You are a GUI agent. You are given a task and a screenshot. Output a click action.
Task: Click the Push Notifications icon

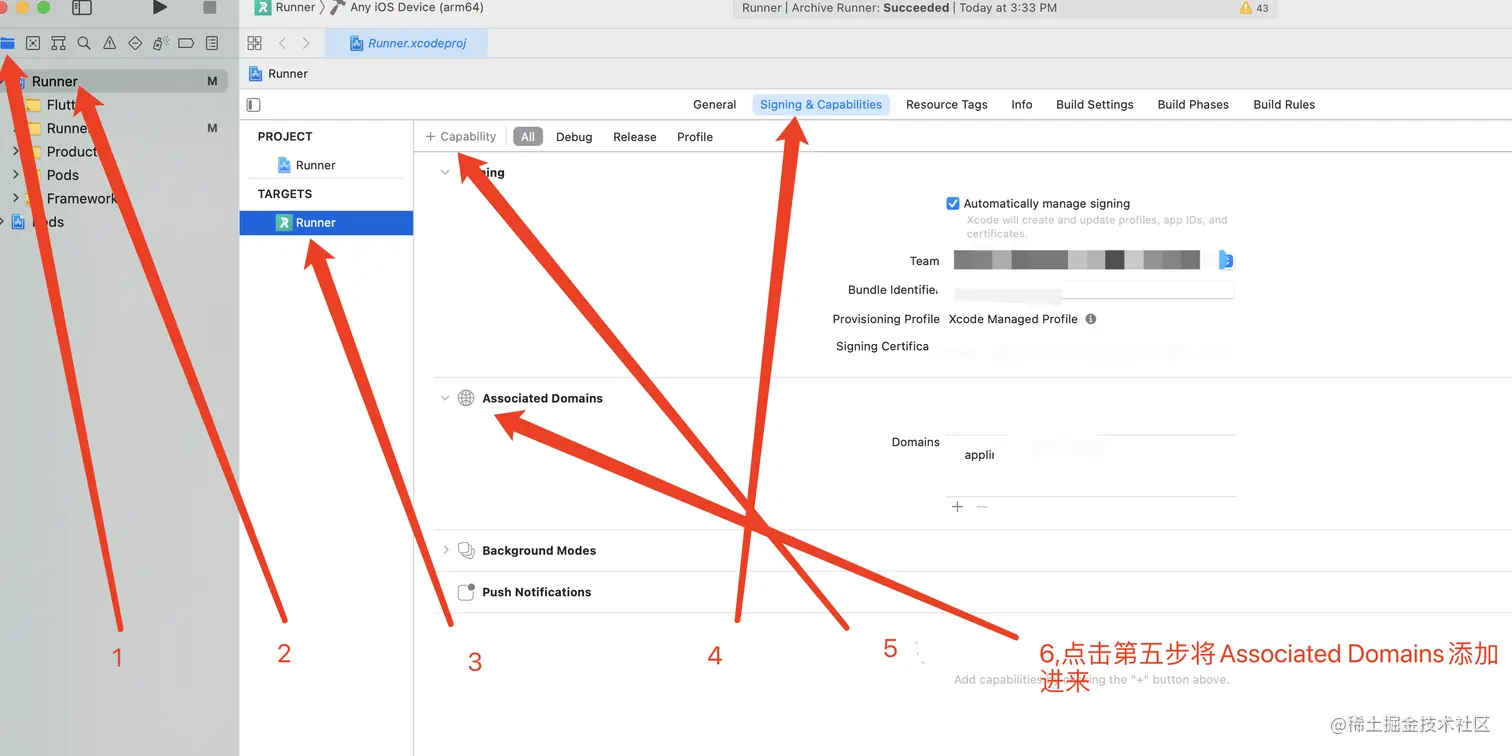point(466,592)
